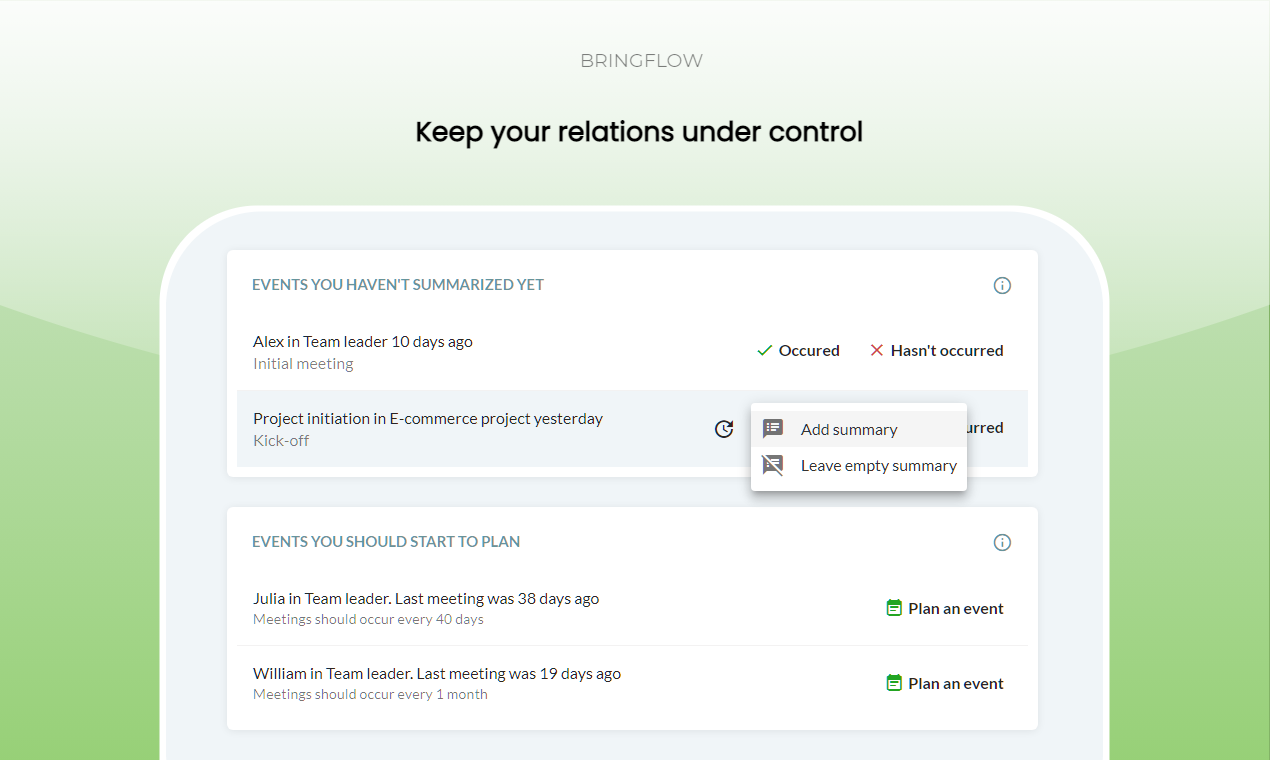The width and height of the screenshot is (1270, 760).
Task: Click 'Meetings should occur every 40 days'
Action: 368,620
